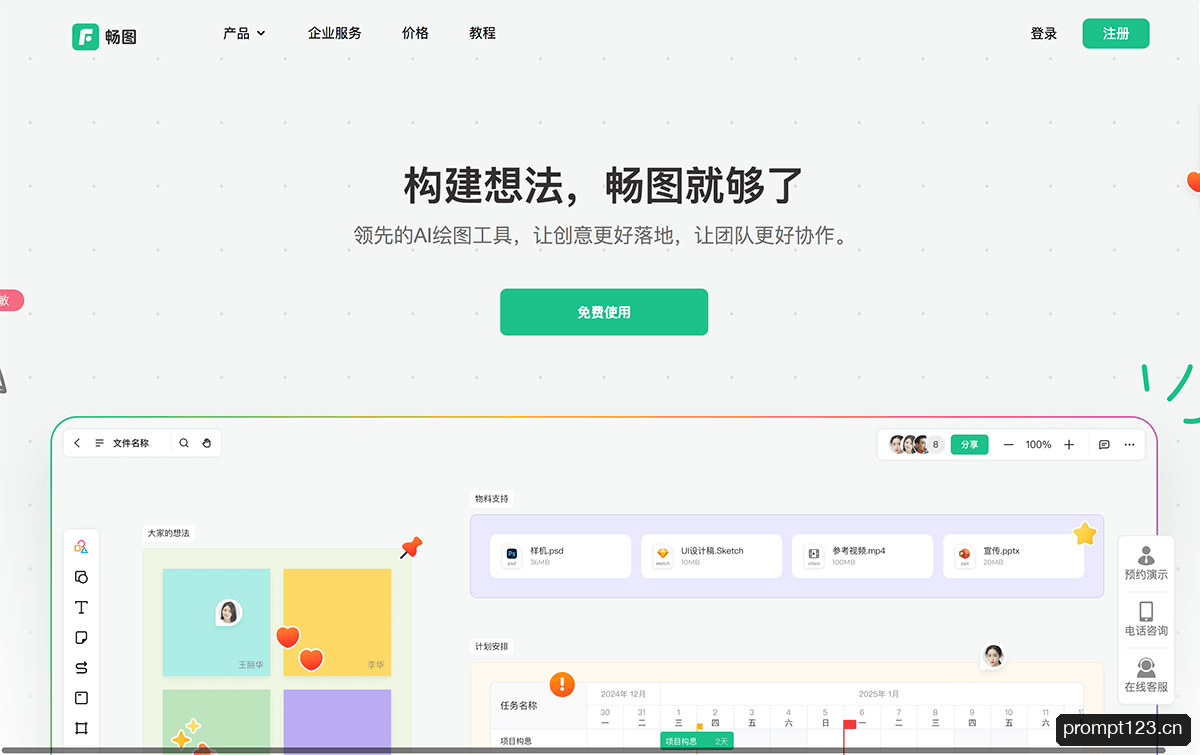1200x755 pixels.
Task: Open the UI设计稿.Sketch file card
Action: 711,556
